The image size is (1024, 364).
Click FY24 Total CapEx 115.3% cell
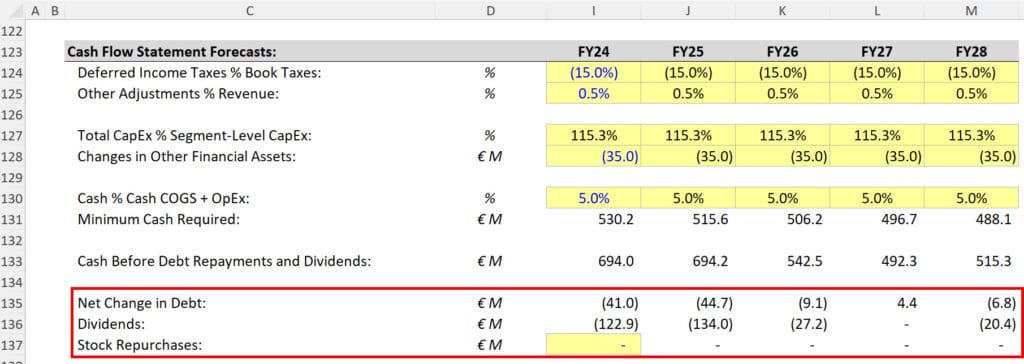point(594,136)
